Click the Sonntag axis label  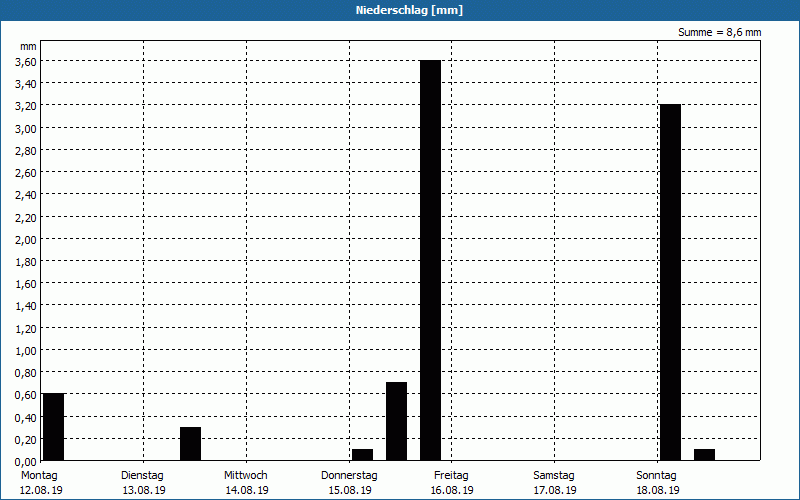[x=657, y=476]
